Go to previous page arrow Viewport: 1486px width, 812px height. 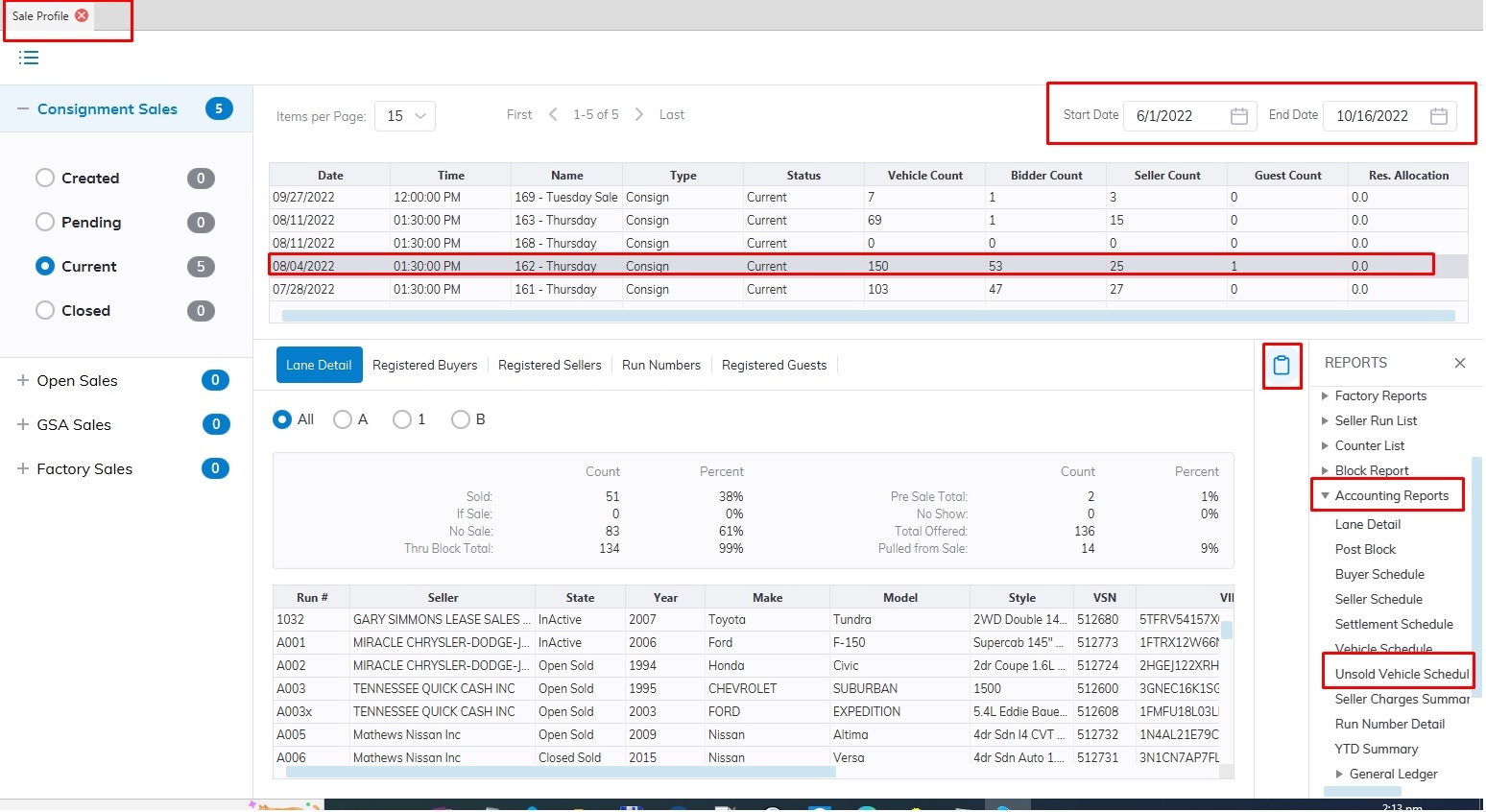click(x=553, y=115)
